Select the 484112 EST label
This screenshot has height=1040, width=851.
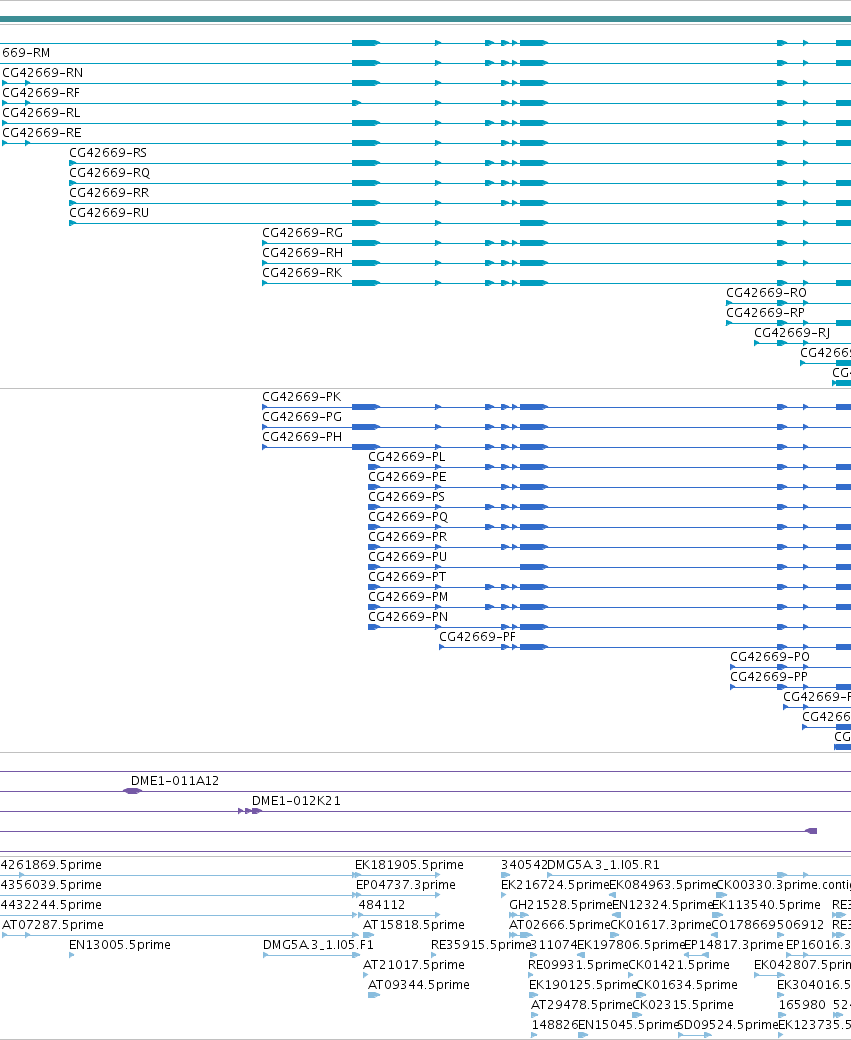(x=381, y=905)
